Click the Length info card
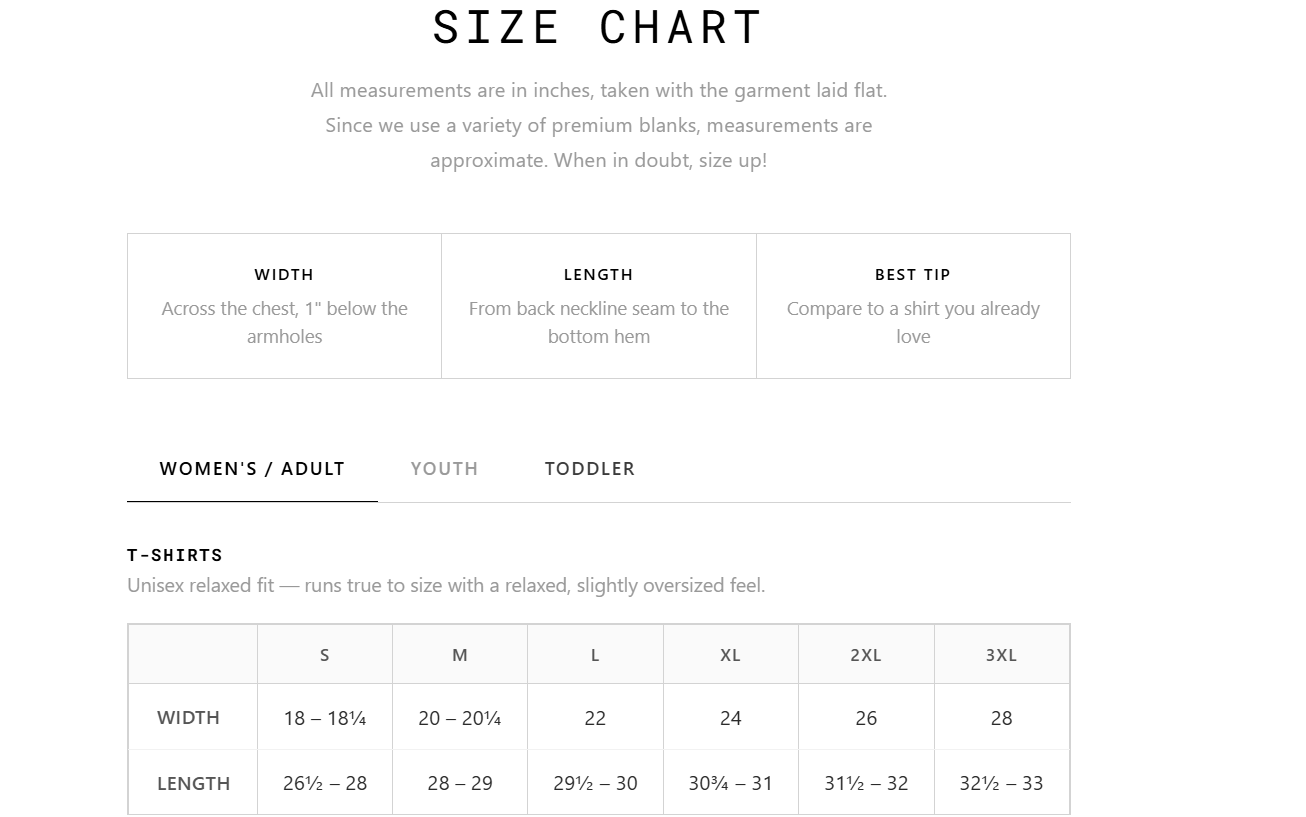1306x817 pixels. click(599, 306)
